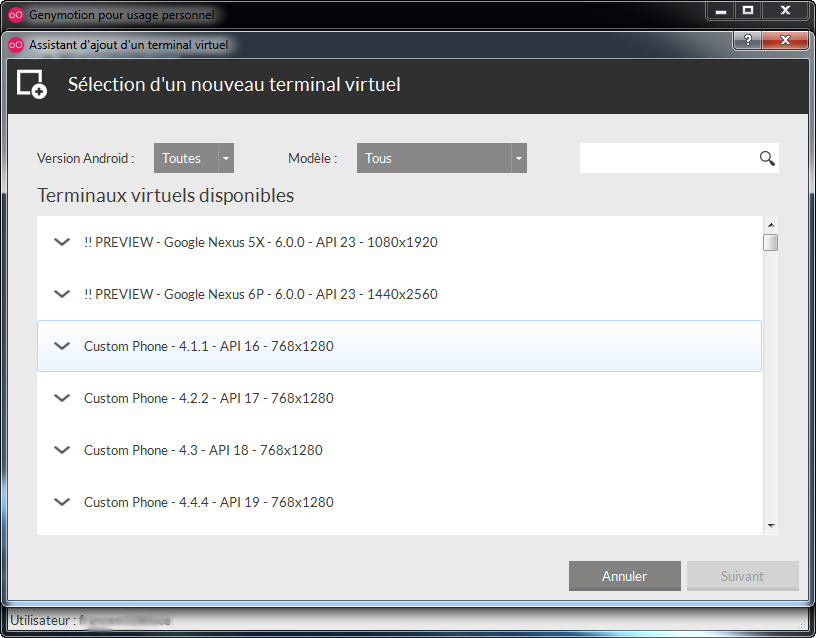This screenshot has width=816, height=638.
Task: Open the help question mark button
Action: pos(747,40)
